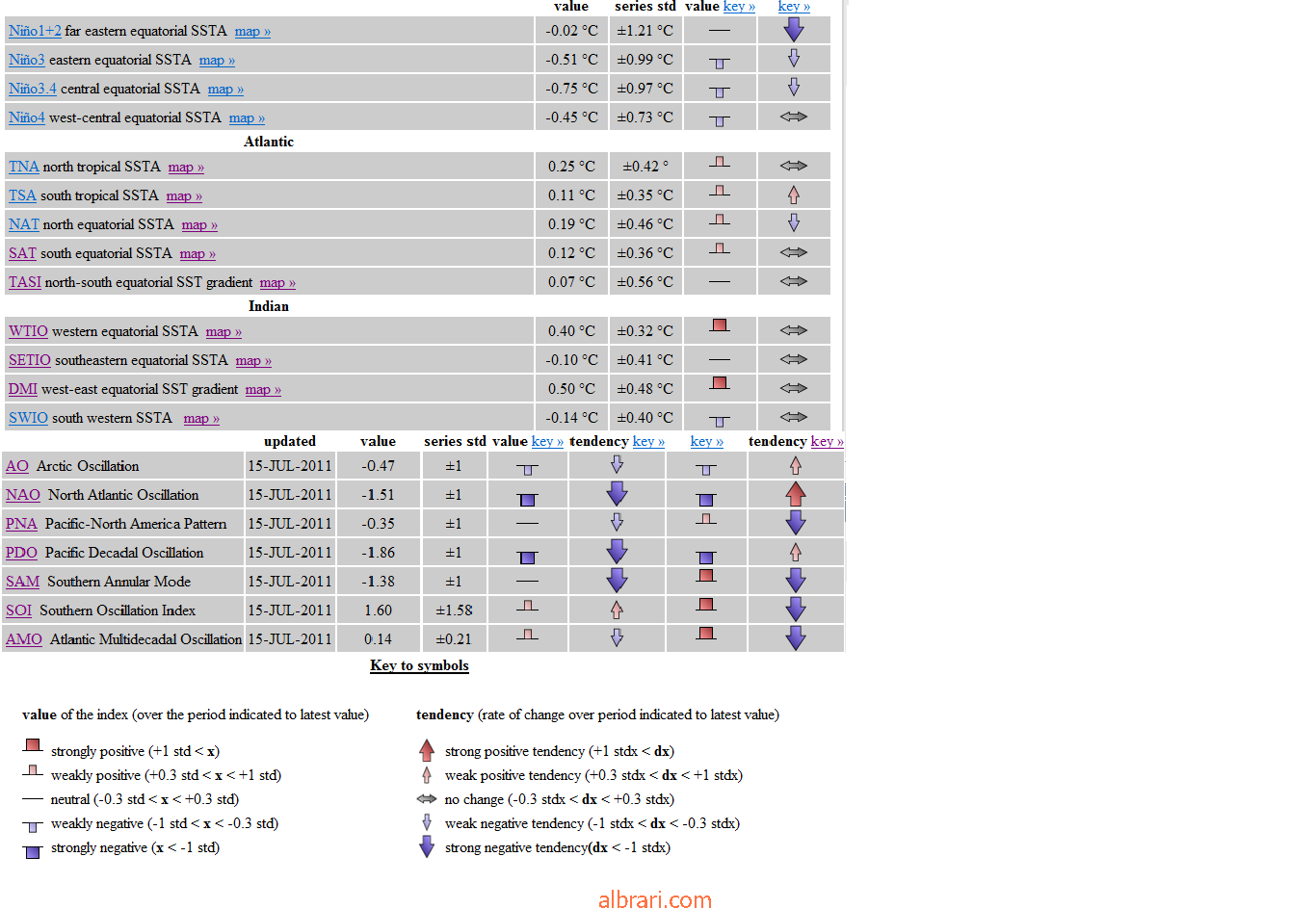Click the first strong negative arrow in NAO row
This screenshot has width=1316, height=909.
[617, 494]
